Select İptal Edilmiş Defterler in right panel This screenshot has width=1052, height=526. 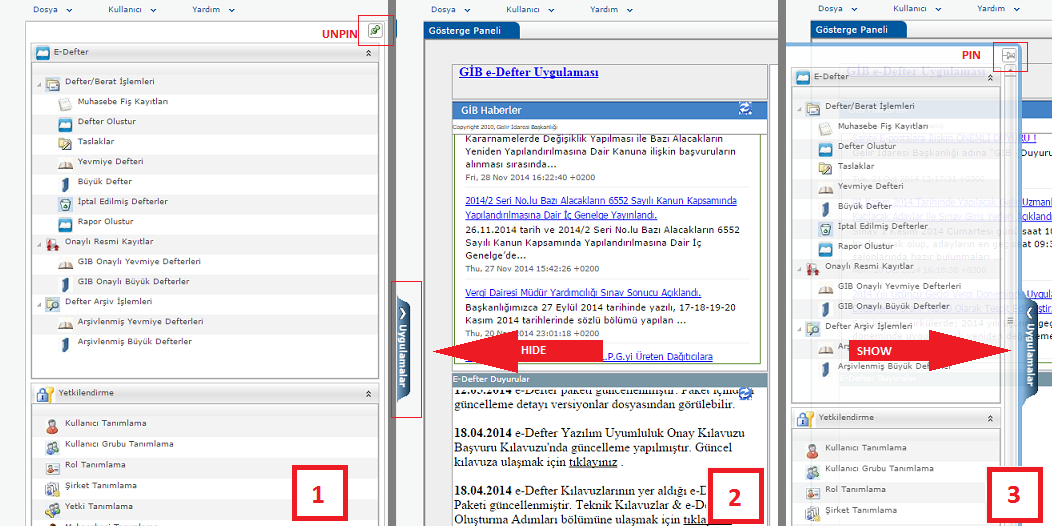click(882, 226)
